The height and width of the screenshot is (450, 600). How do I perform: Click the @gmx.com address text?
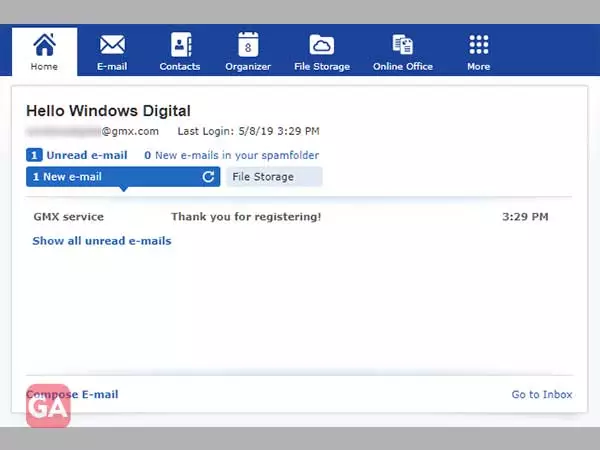[130, 131]
